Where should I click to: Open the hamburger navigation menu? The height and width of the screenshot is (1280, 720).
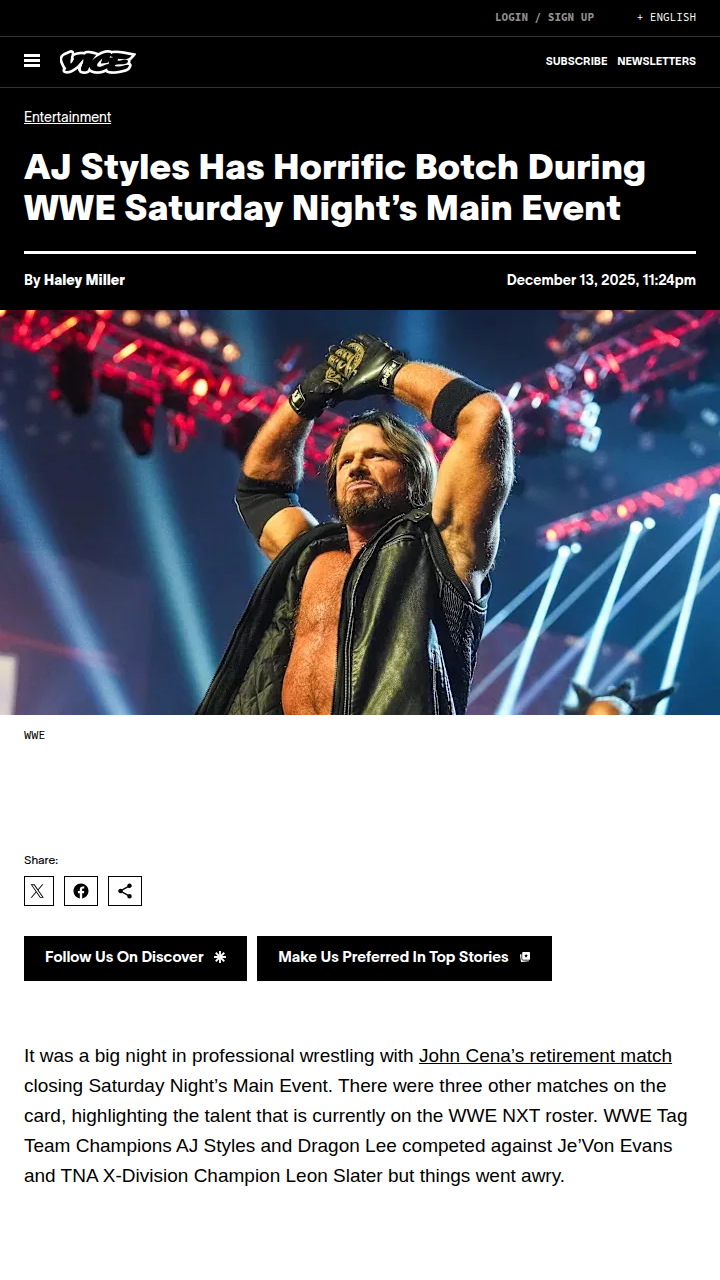(x=32, y=61)
